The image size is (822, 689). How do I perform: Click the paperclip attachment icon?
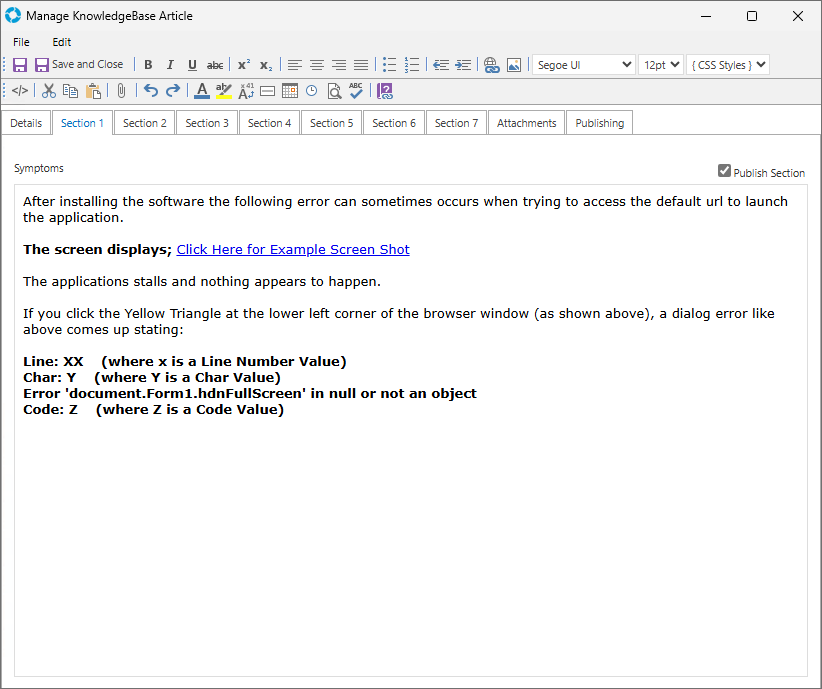point(121,91)
